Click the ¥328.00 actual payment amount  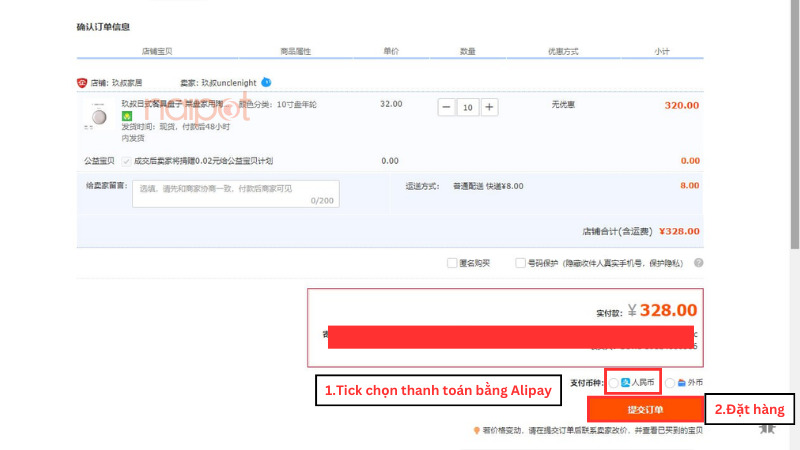coord(662,310)
